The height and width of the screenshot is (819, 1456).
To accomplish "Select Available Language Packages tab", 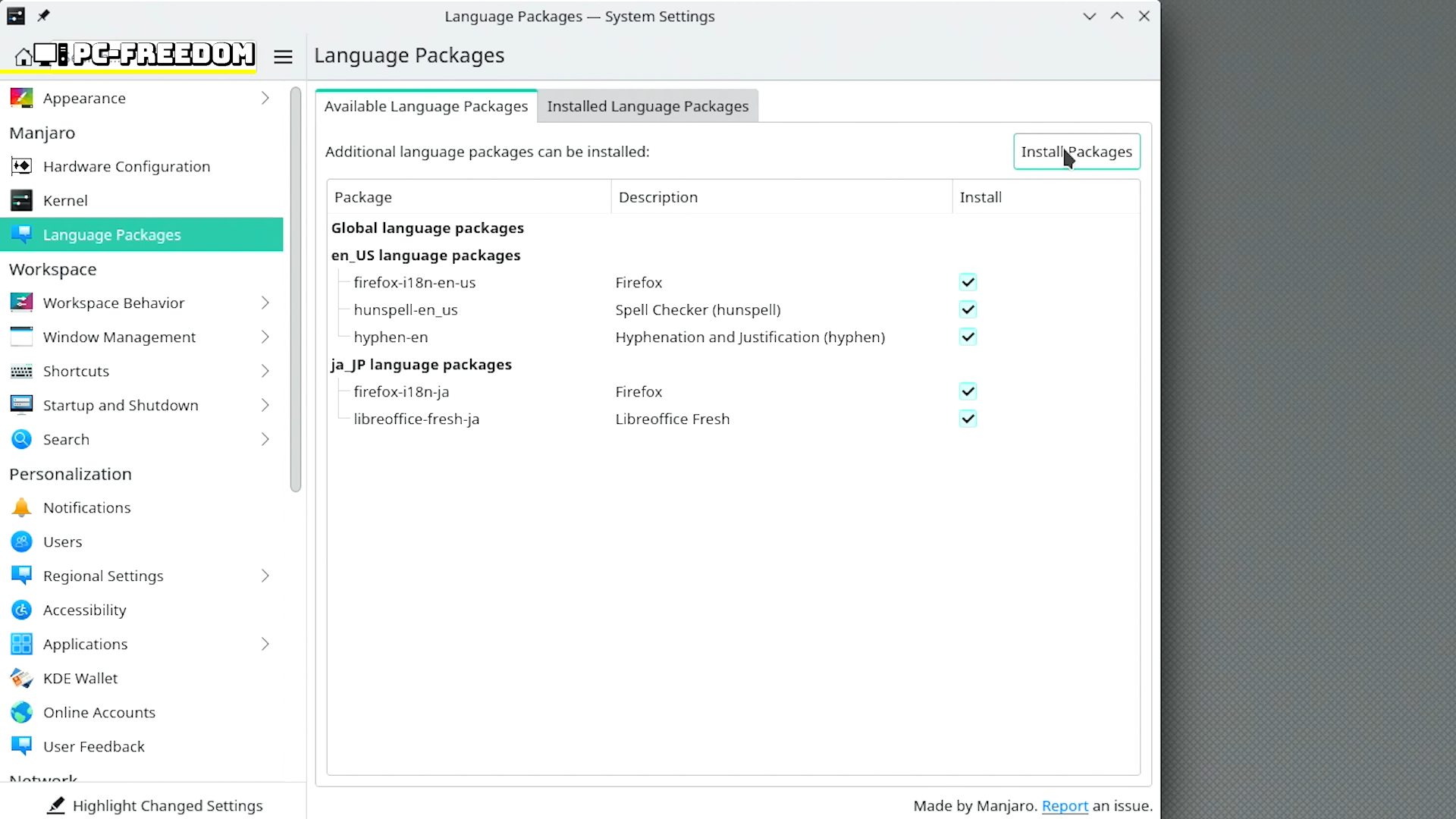I will tap(426, 106).
